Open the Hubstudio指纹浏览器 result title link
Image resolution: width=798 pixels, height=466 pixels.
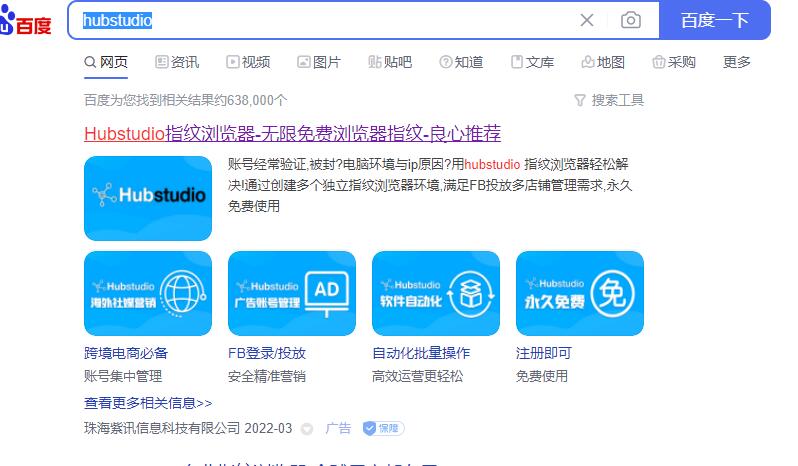pyautogui.click(x=293, y=134)
